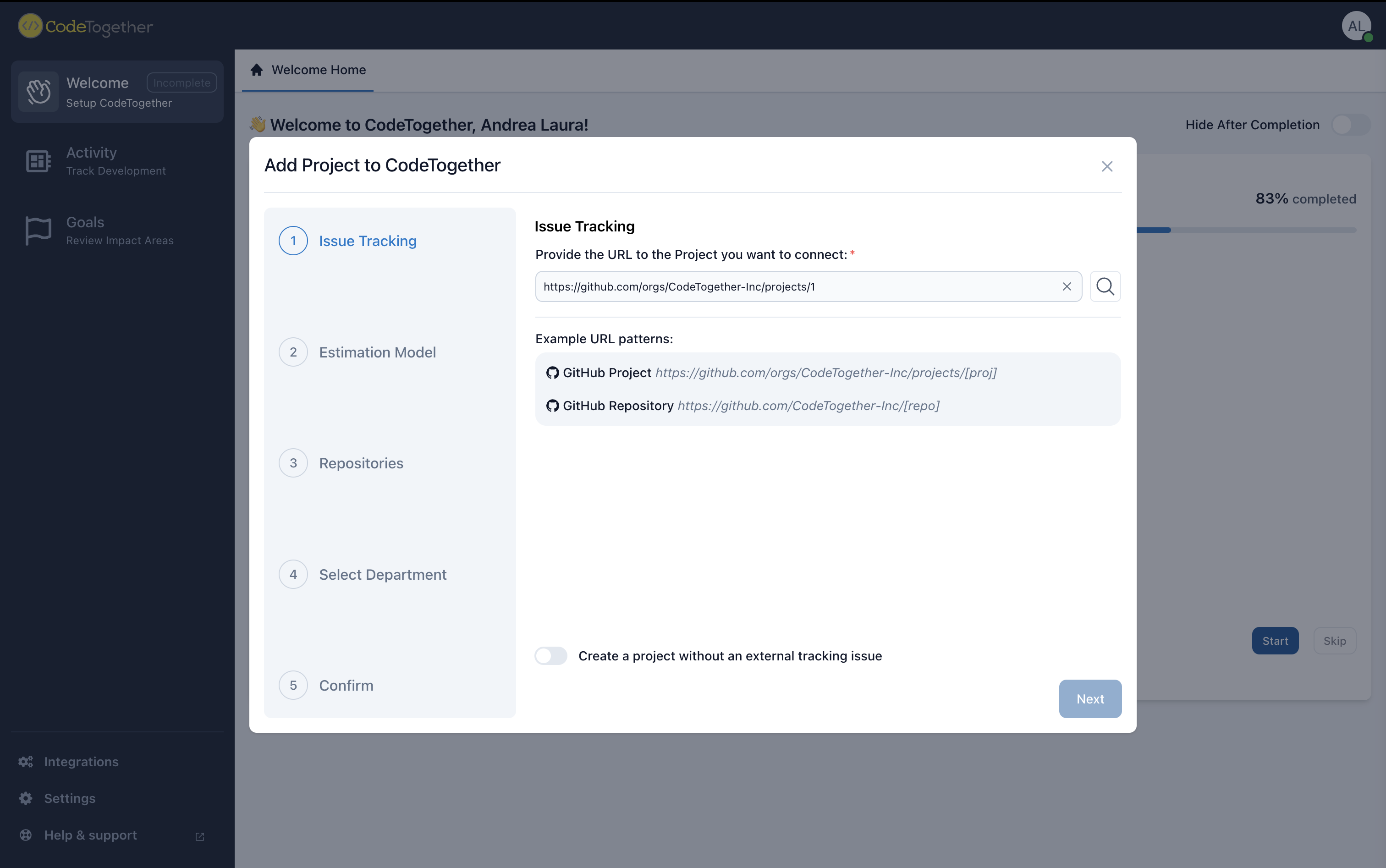Click step 1 circle for Issue Tracking

pyautogui.click(x=293, y=241)
